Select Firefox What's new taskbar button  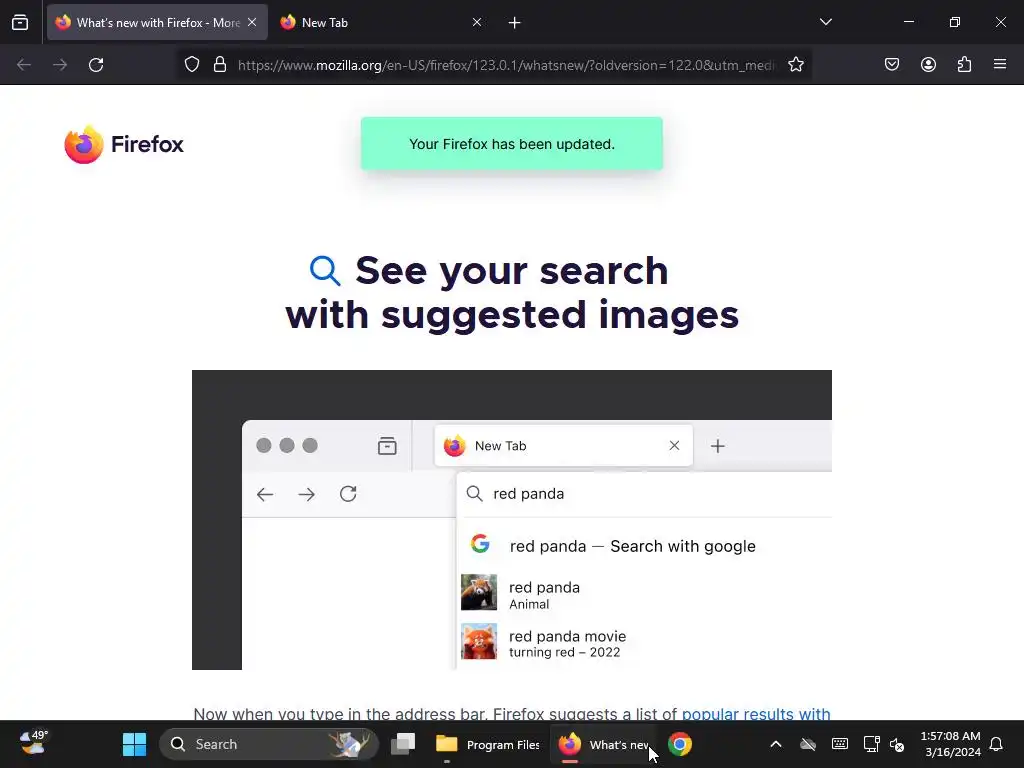[x=603, y=744]
